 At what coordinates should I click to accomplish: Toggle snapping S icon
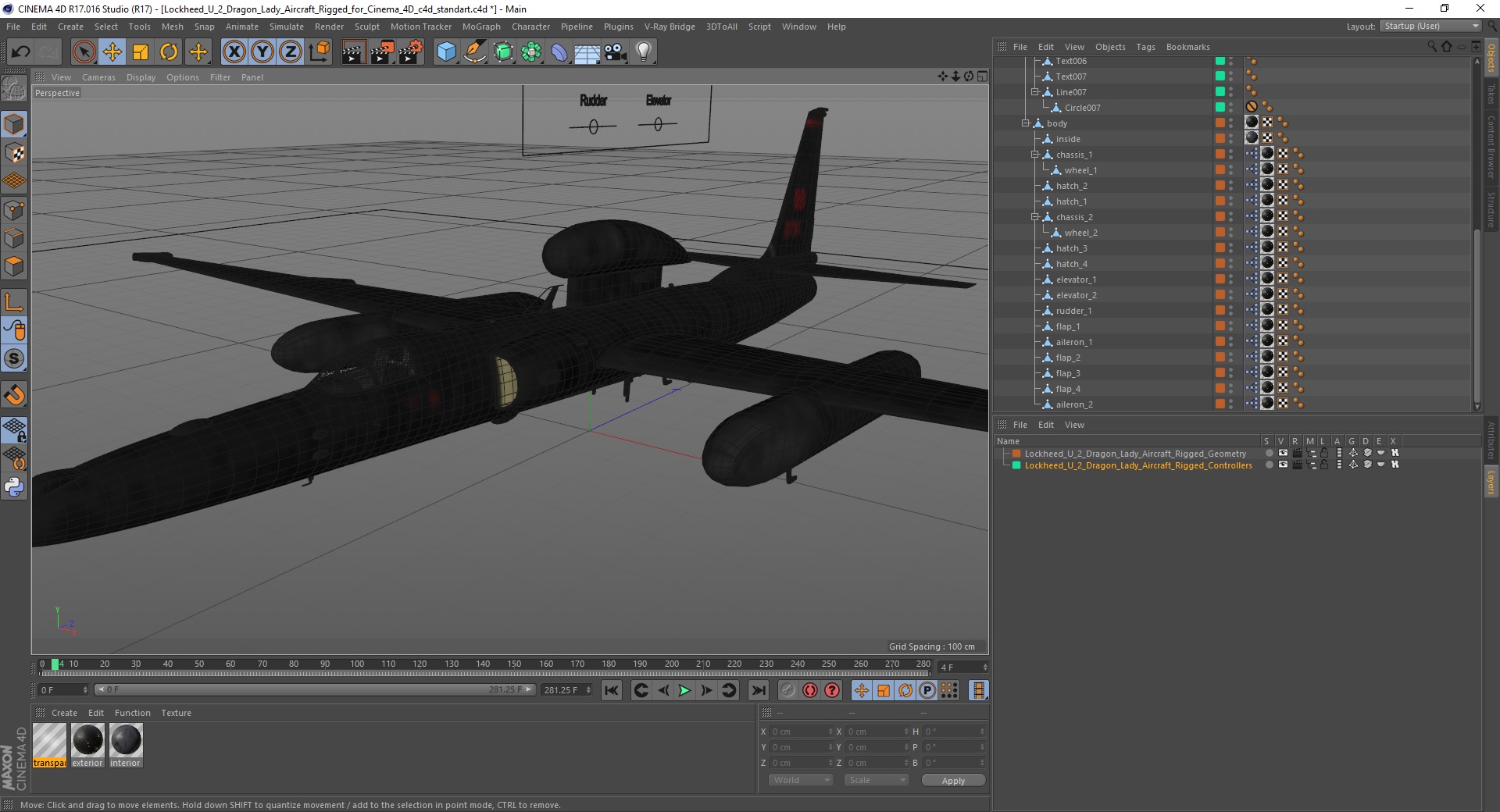14,359
